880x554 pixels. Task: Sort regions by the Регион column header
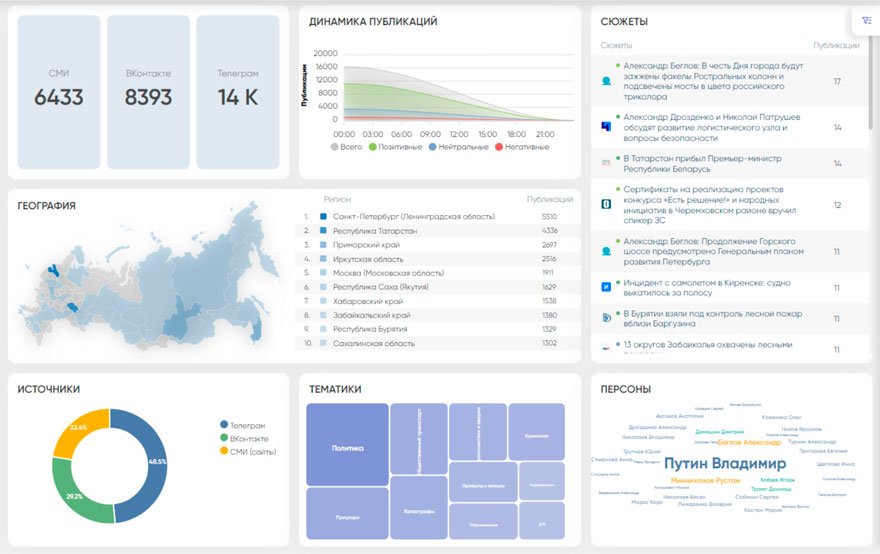pyautogui.click(x=337, y=199)
